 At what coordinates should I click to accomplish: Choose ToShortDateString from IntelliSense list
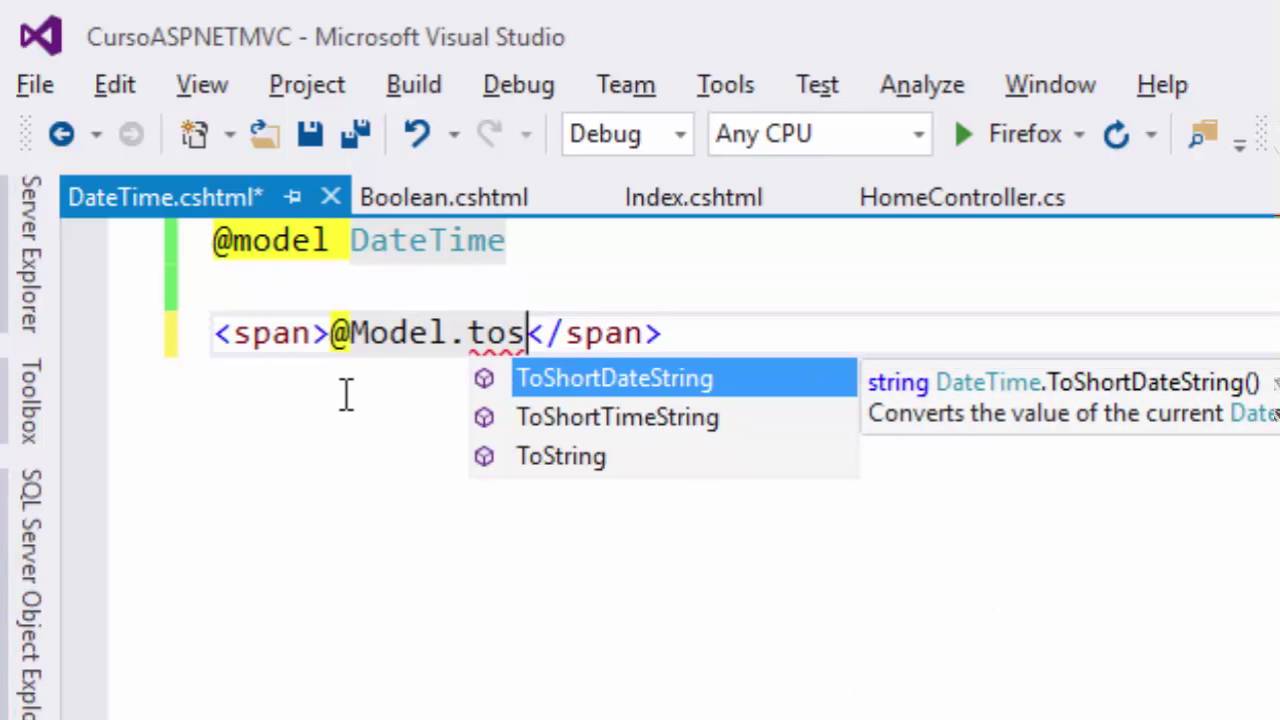click(685, 379)
